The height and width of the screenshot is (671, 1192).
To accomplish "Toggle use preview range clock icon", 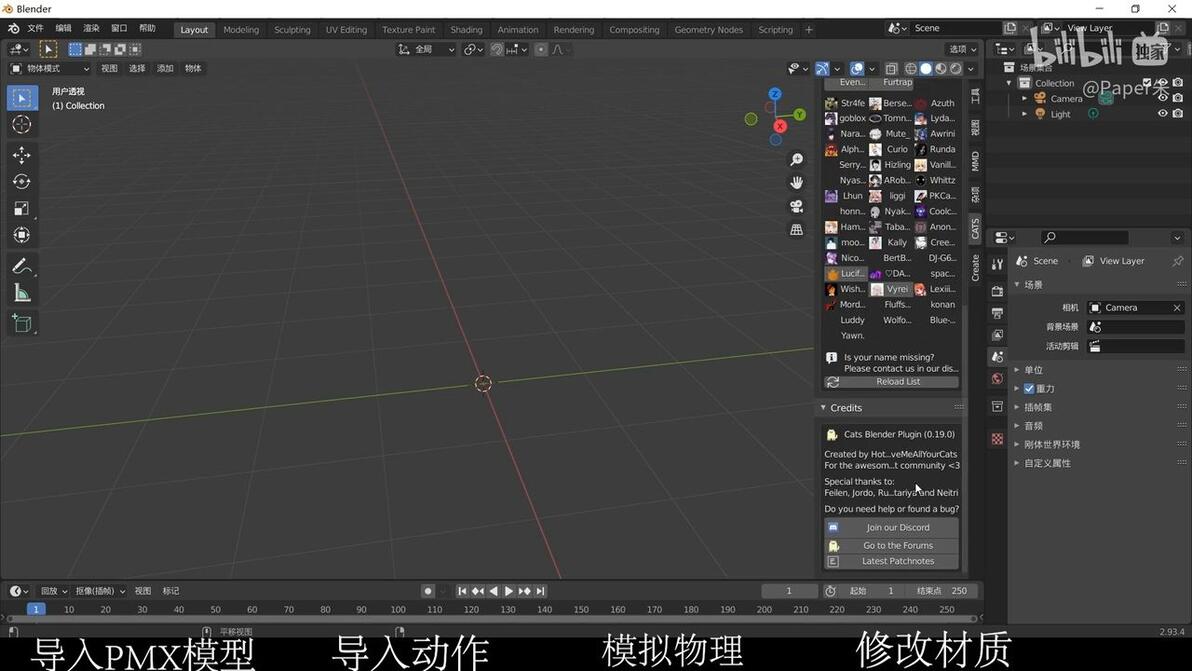I will point(830,590).
